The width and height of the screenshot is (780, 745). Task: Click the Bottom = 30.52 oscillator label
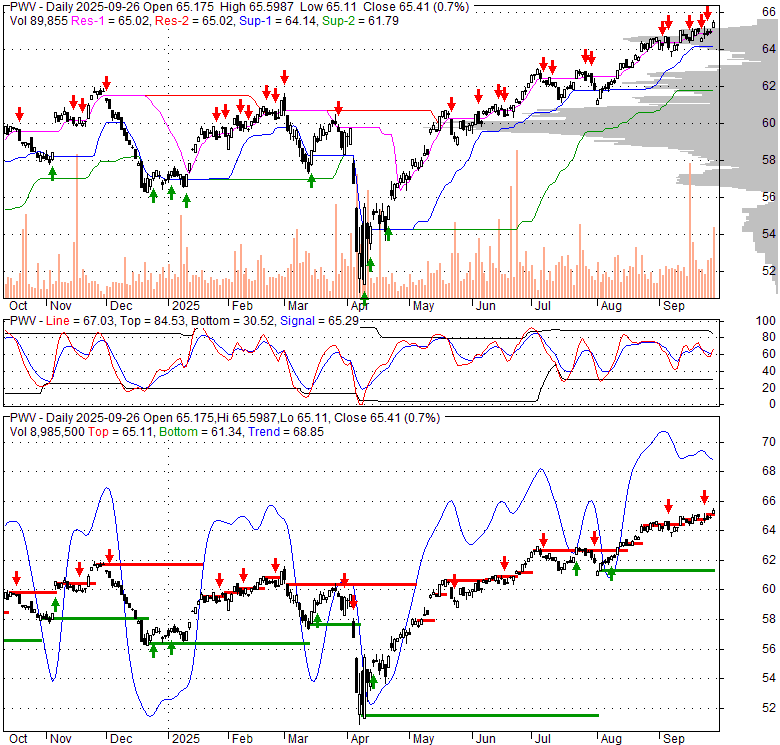click(x=233, y=321)
